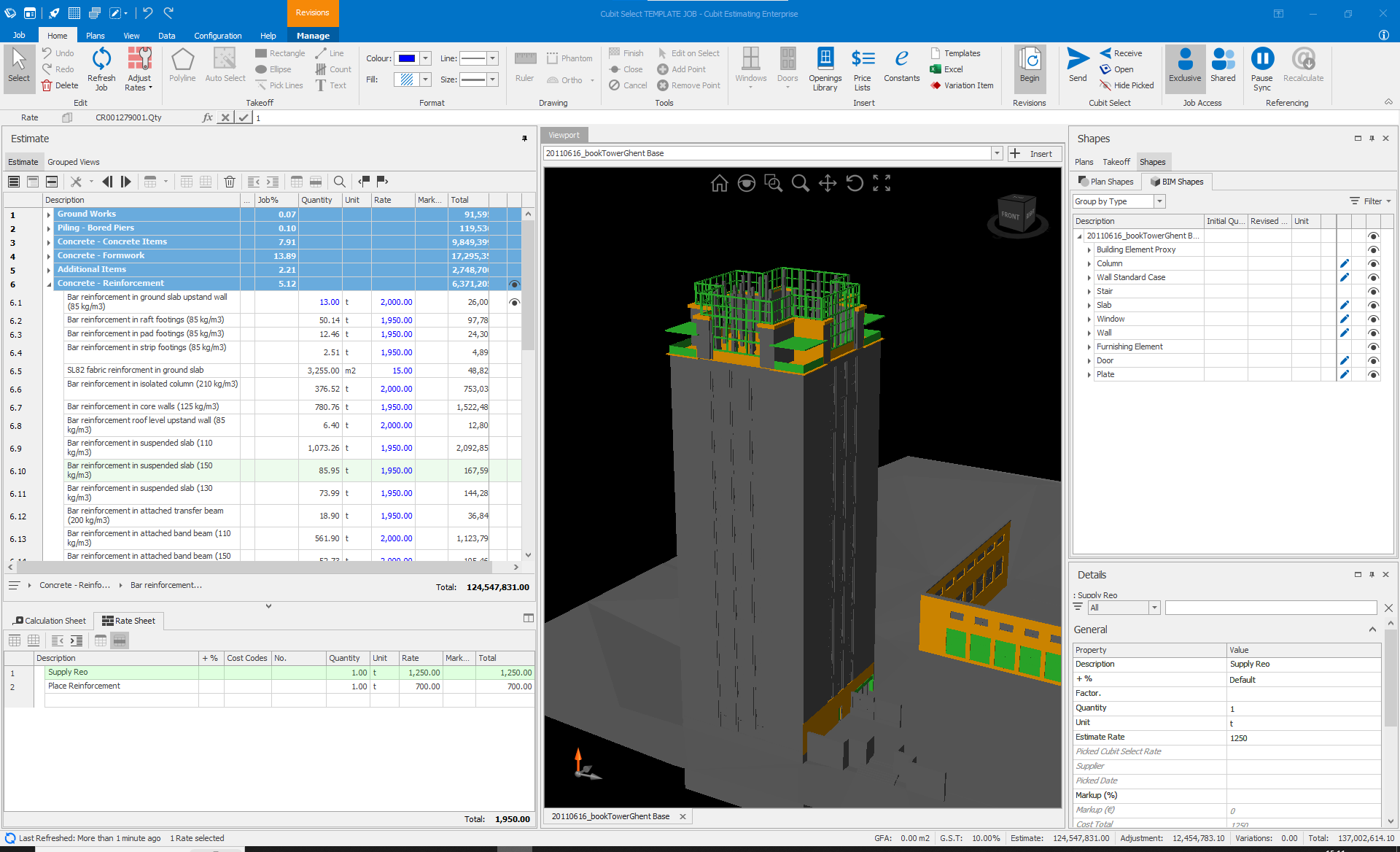This screenshot has width=1400, height=852.
Task: Toggle visibility of Window shapes
Action: click(1373, 319)
